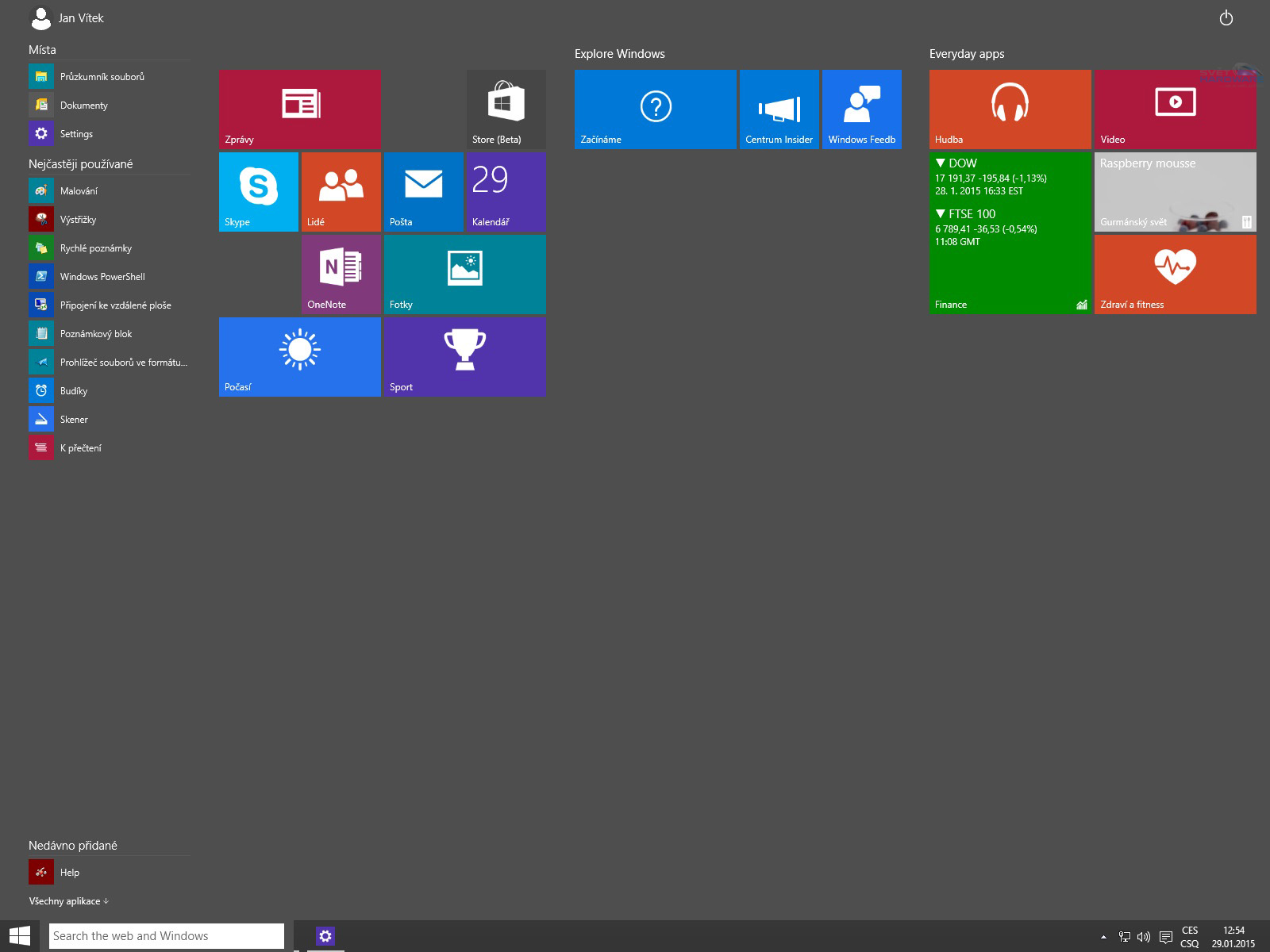Open the Sport trophy tile
Screen dimensions: 1270x952
pyautogui.click(x=464, y=356)
